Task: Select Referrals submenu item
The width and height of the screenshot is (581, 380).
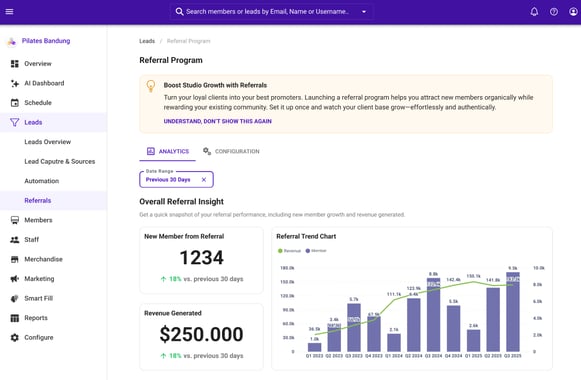Action: [54, 200]
